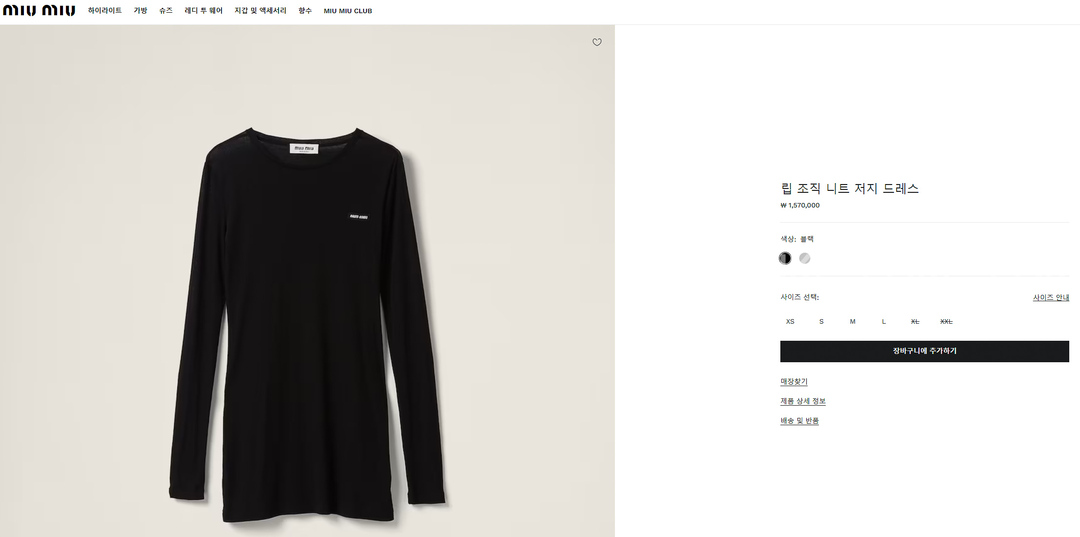
Task: Choose size S
Action: 821,321
